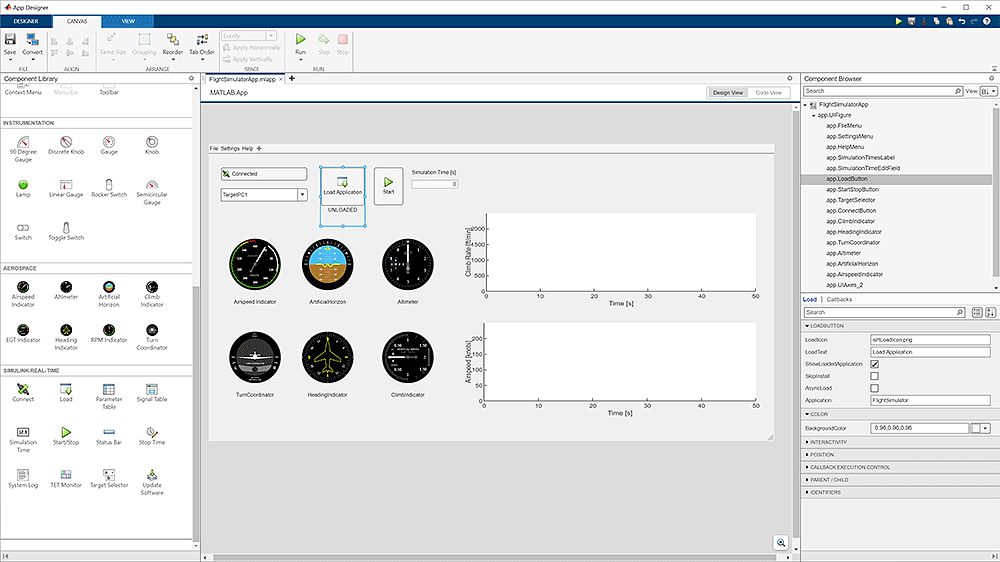Expand the Interactivity property section

pyautogui.click(x=828, y=442)
